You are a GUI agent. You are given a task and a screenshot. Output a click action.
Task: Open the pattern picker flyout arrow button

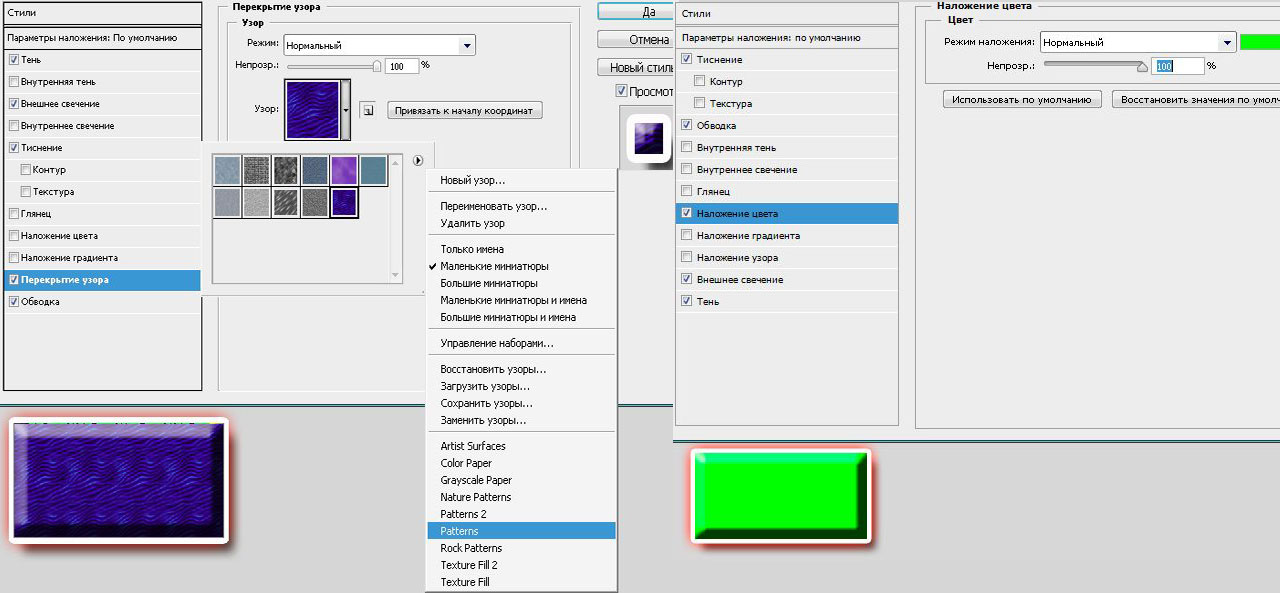pyautogui.click(x=417, y=161)
